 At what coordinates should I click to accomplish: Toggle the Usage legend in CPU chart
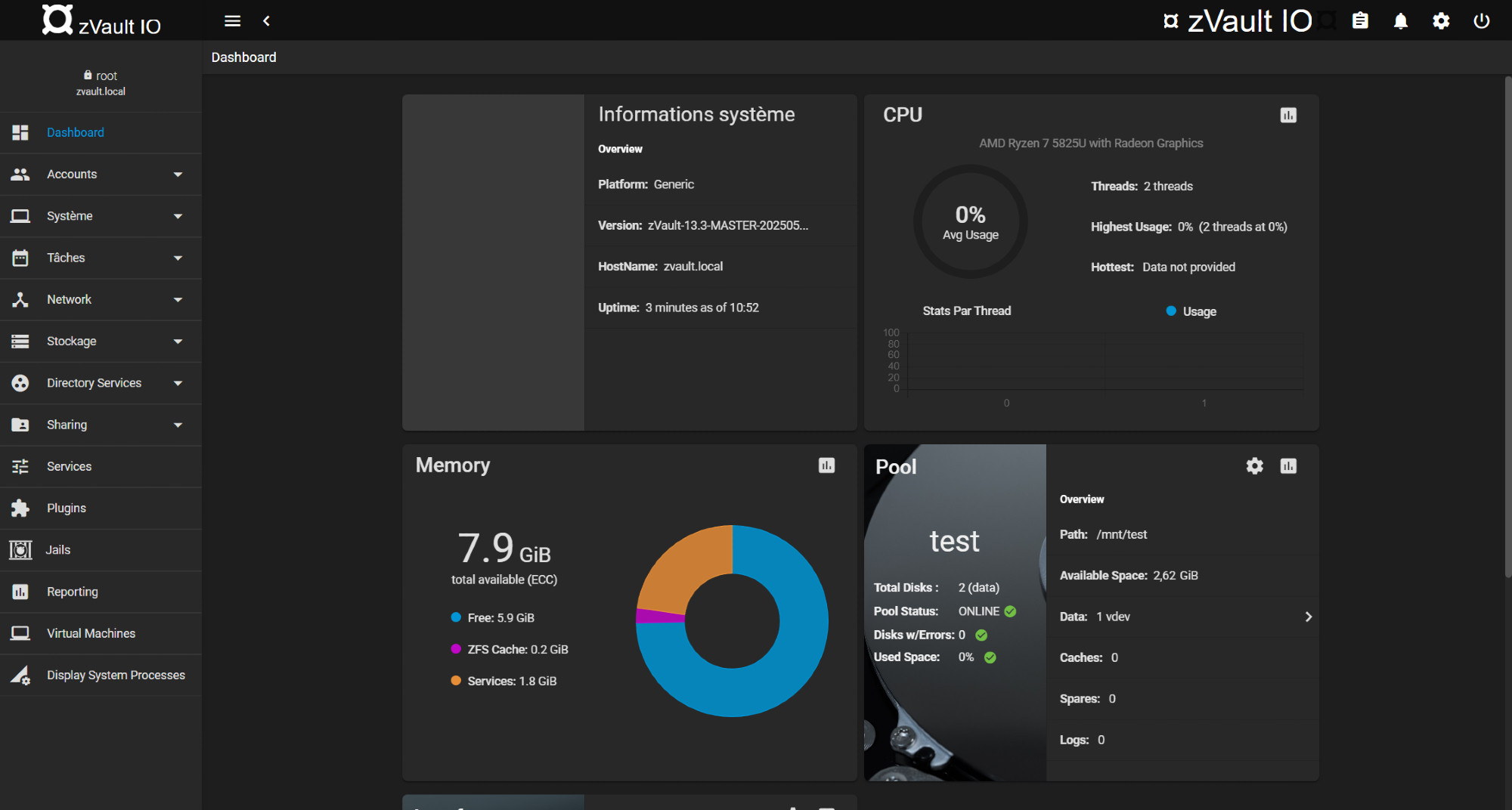[x=1191, y=311]
